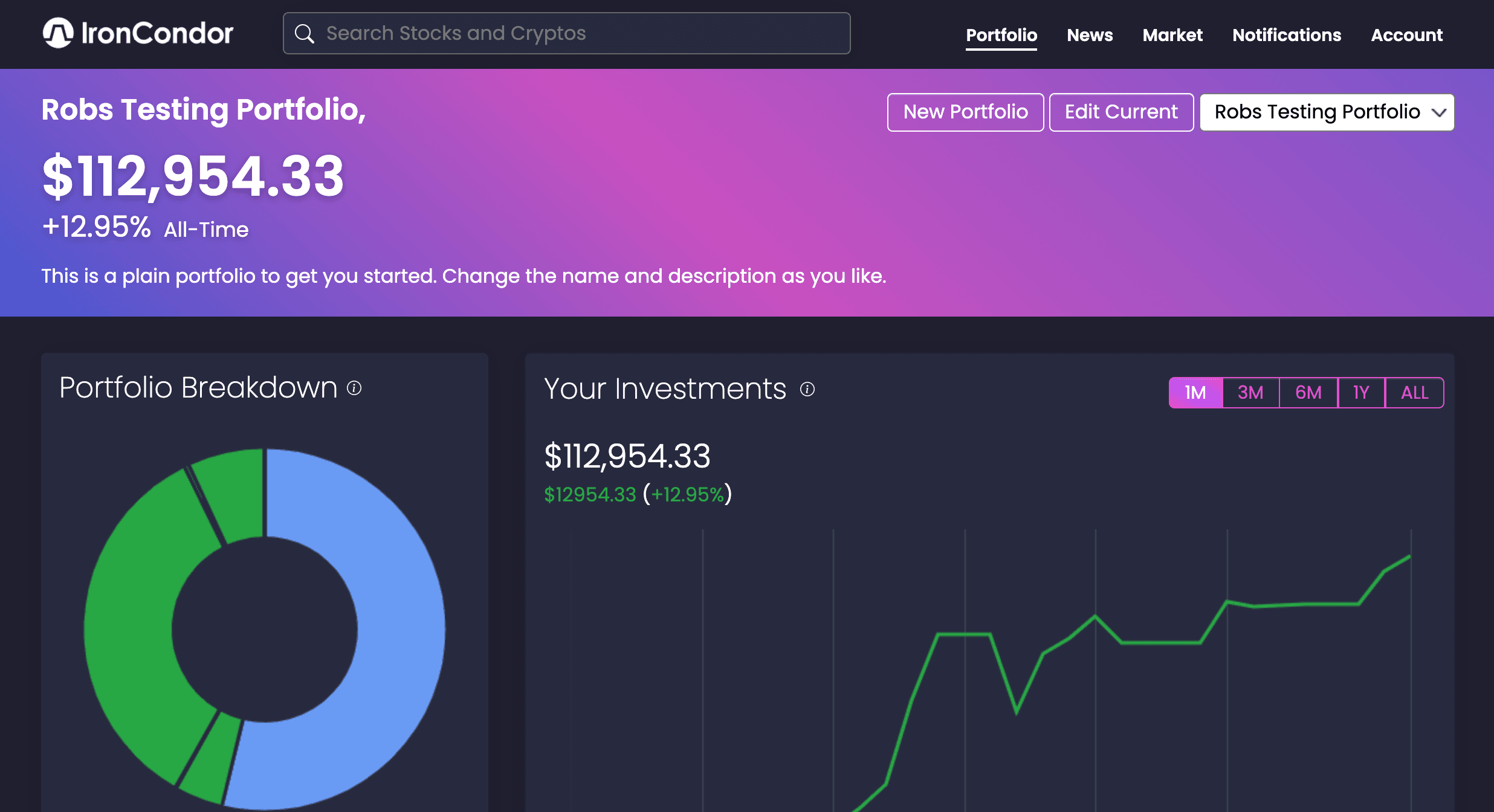Click the IronCondor logo icon
Screen dimensions: 1494x812
[x=58, y=33]
